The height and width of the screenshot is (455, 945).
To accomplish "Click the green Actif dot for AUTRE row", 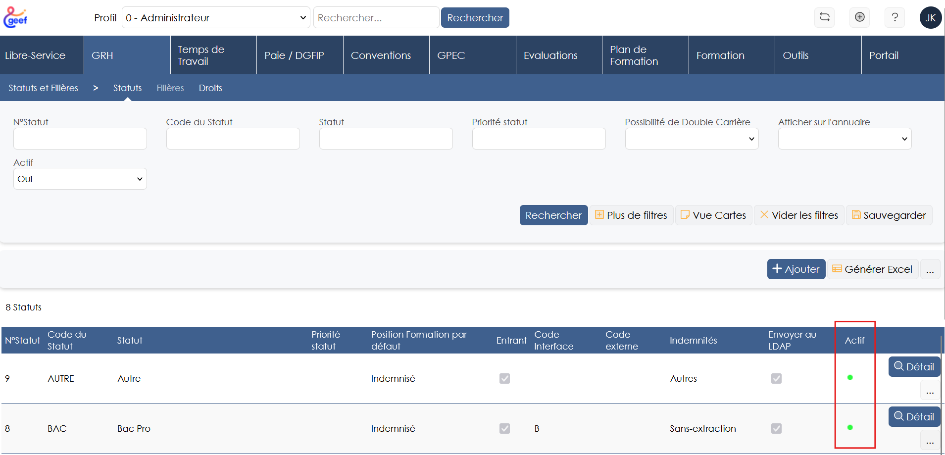I will [x=850, y=377].
